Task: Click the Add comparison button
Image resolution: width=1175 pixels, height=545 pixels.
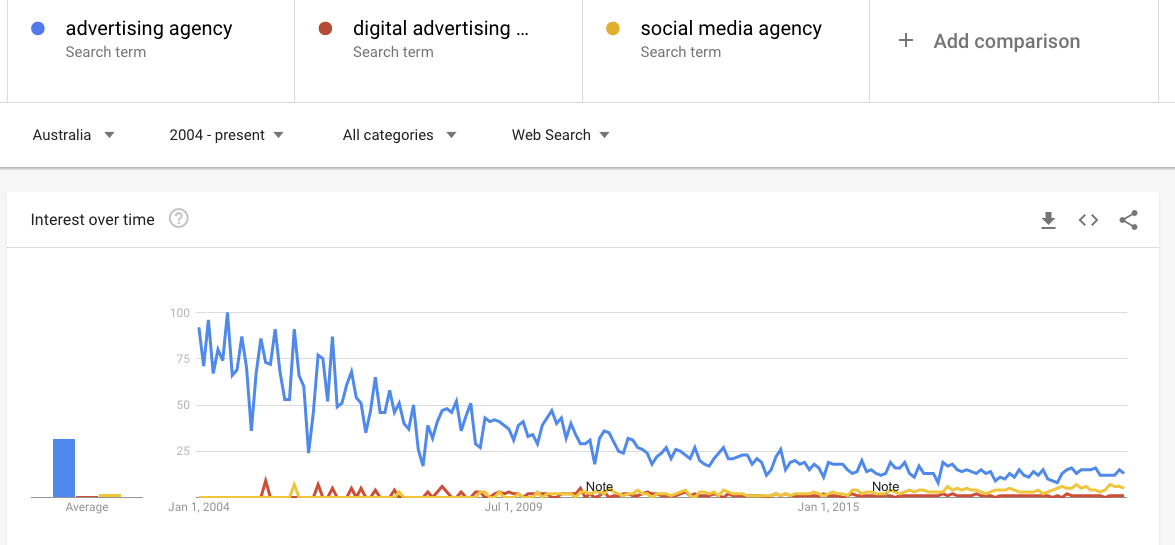Action: pyautogui.click(x=1006, y=41)
